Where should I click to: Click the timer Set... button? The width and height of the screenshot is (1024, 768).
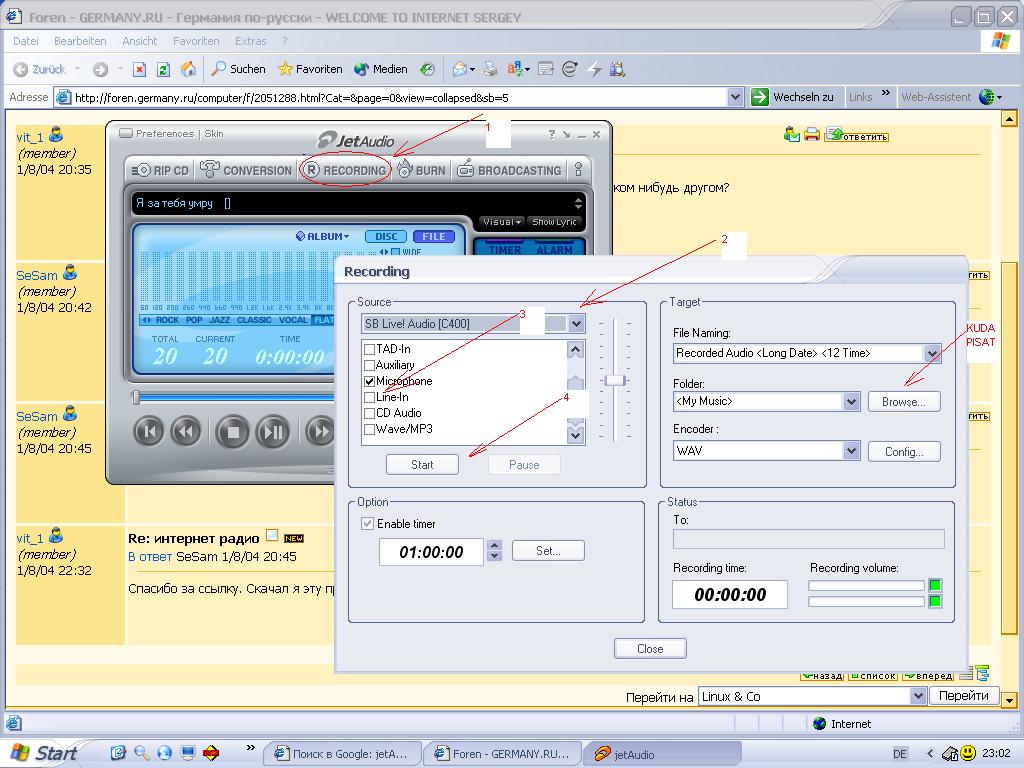[548, 551]
